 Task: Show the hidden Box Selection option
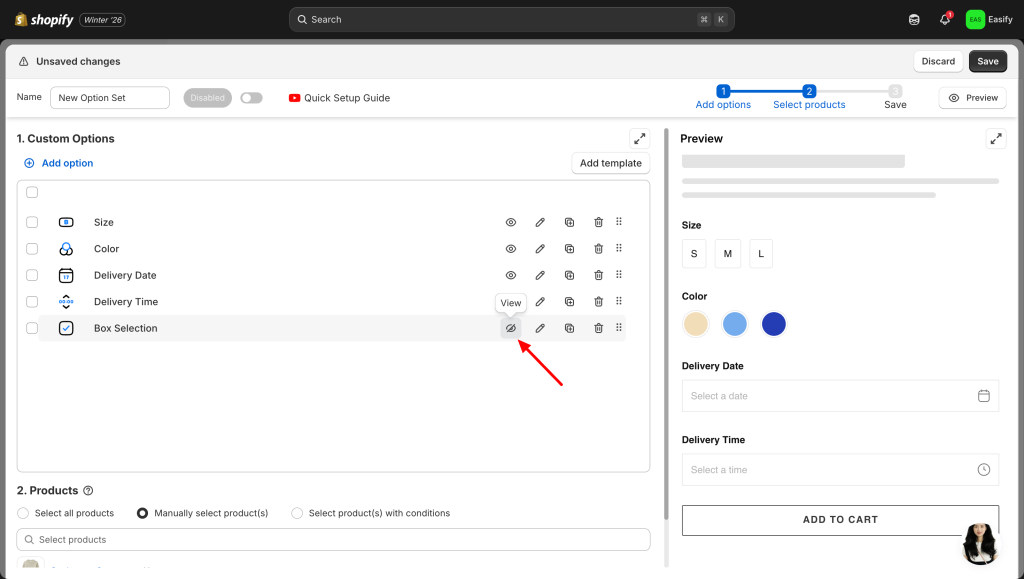[x=511, y=328]
